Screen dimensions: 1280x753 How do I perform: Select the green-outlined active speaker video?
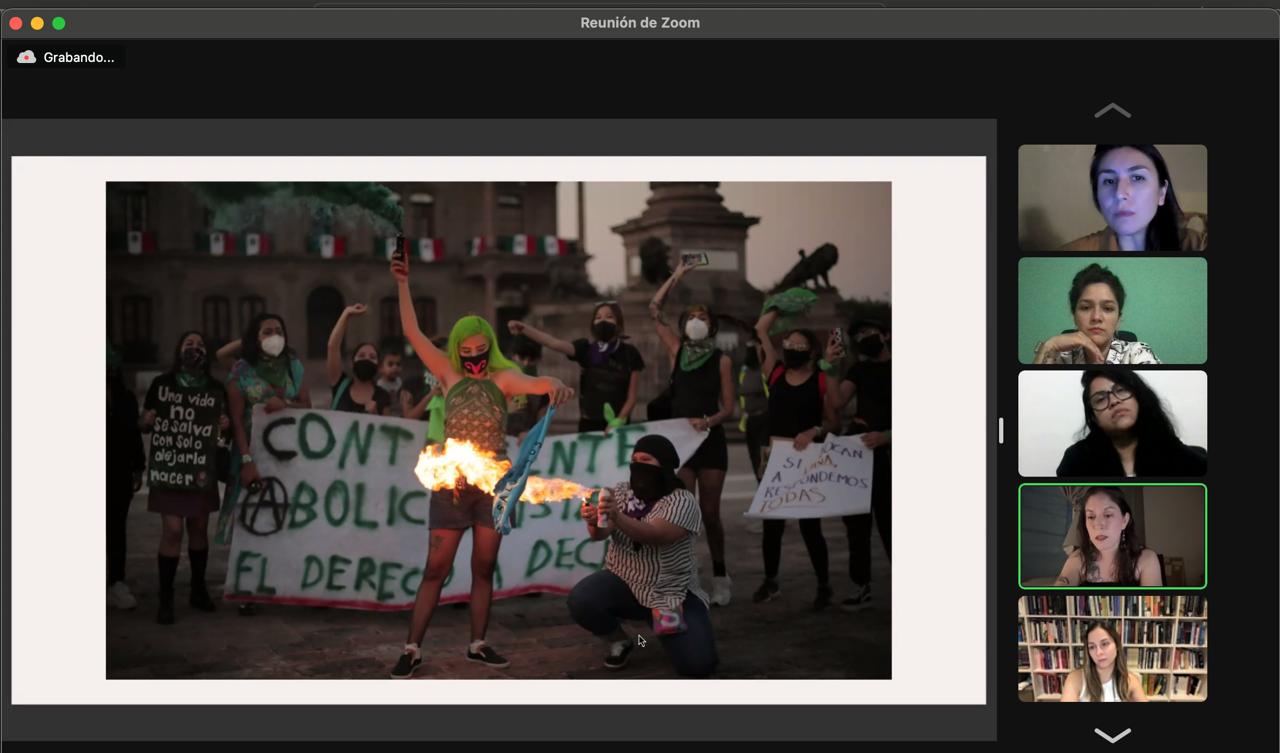(1112, 536)
